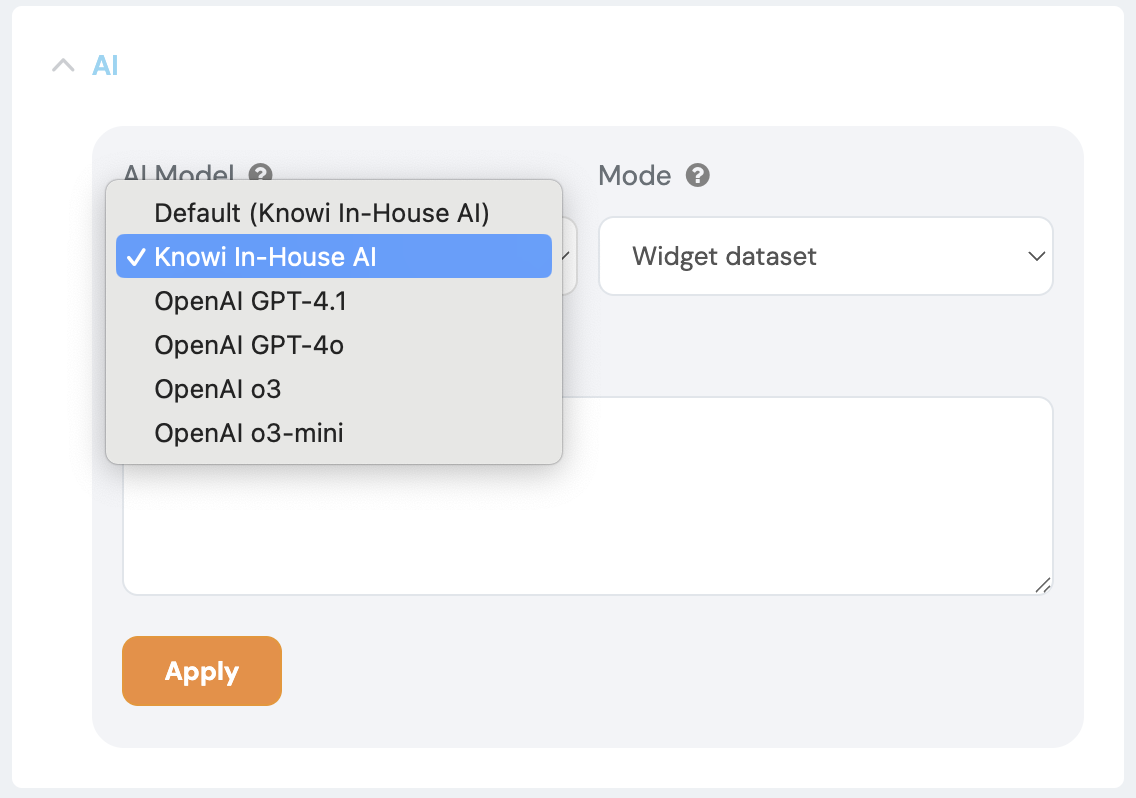Click the Mode help question mark icon
The width and height of the screenshot is (1136, 798).
(698, 176)
